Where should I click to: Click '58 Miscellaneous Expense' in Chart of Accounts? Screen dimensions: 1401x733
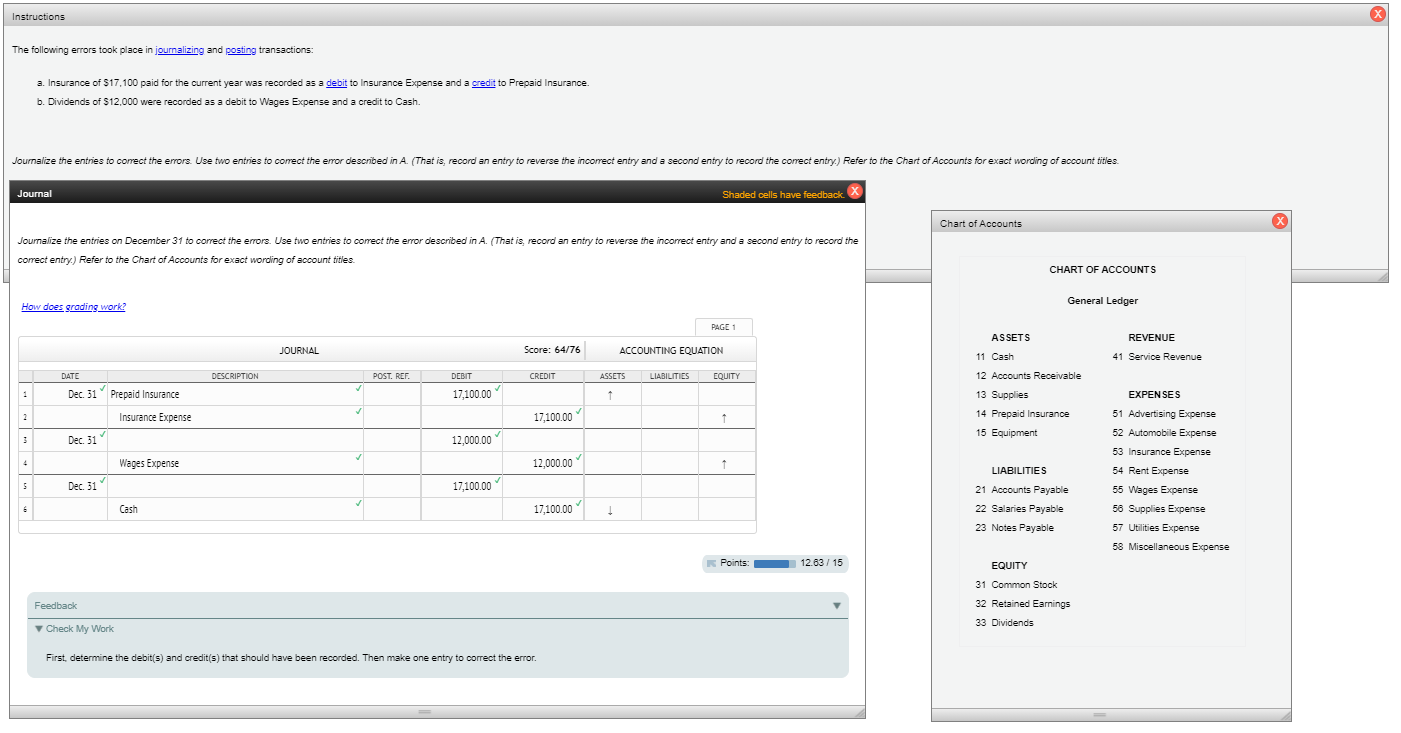point(1171,547)
